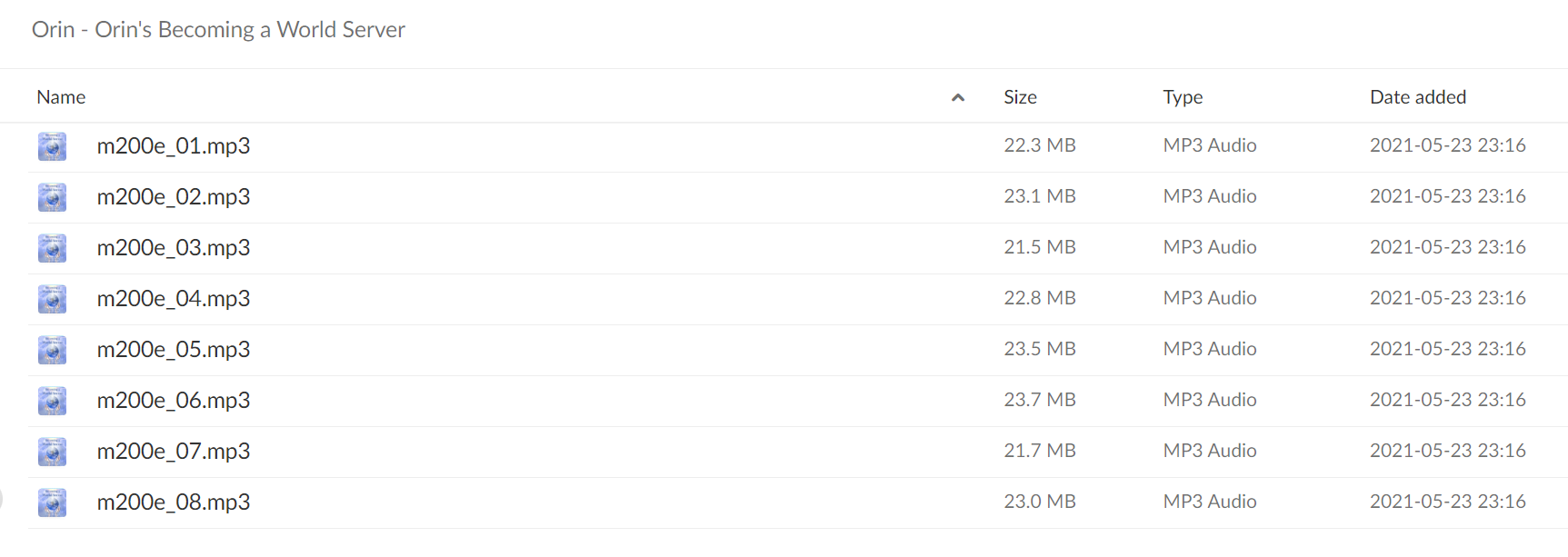1568x557 pixels.
Task: Select the icon beside m200e_08.mp3
Action: point(52,502)
